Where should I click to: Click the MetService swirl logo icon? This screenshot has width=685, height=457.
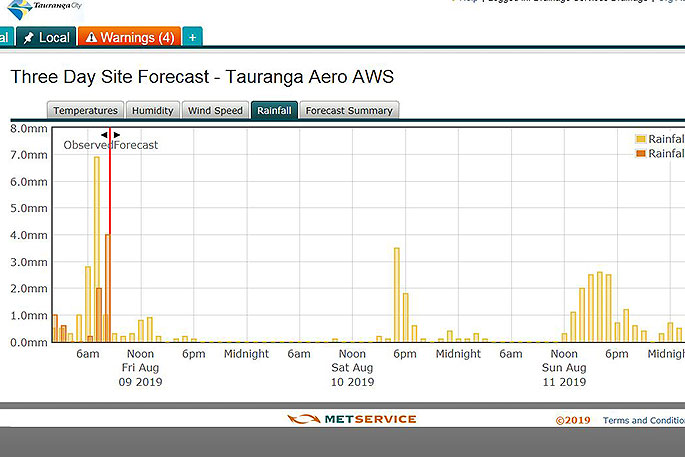pos(302,420)
